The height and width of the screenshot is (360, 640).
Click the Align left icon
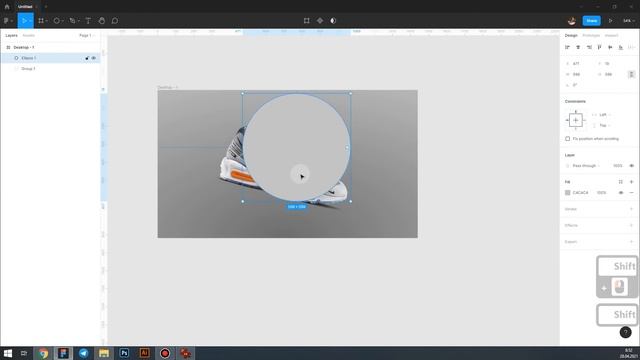click(567, 47)
